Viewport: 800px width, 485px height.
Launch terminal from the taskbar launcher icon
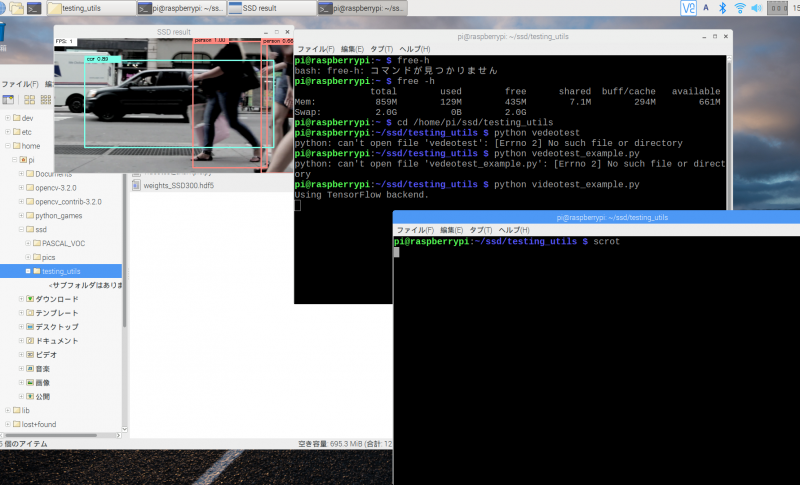click(34, 8)
